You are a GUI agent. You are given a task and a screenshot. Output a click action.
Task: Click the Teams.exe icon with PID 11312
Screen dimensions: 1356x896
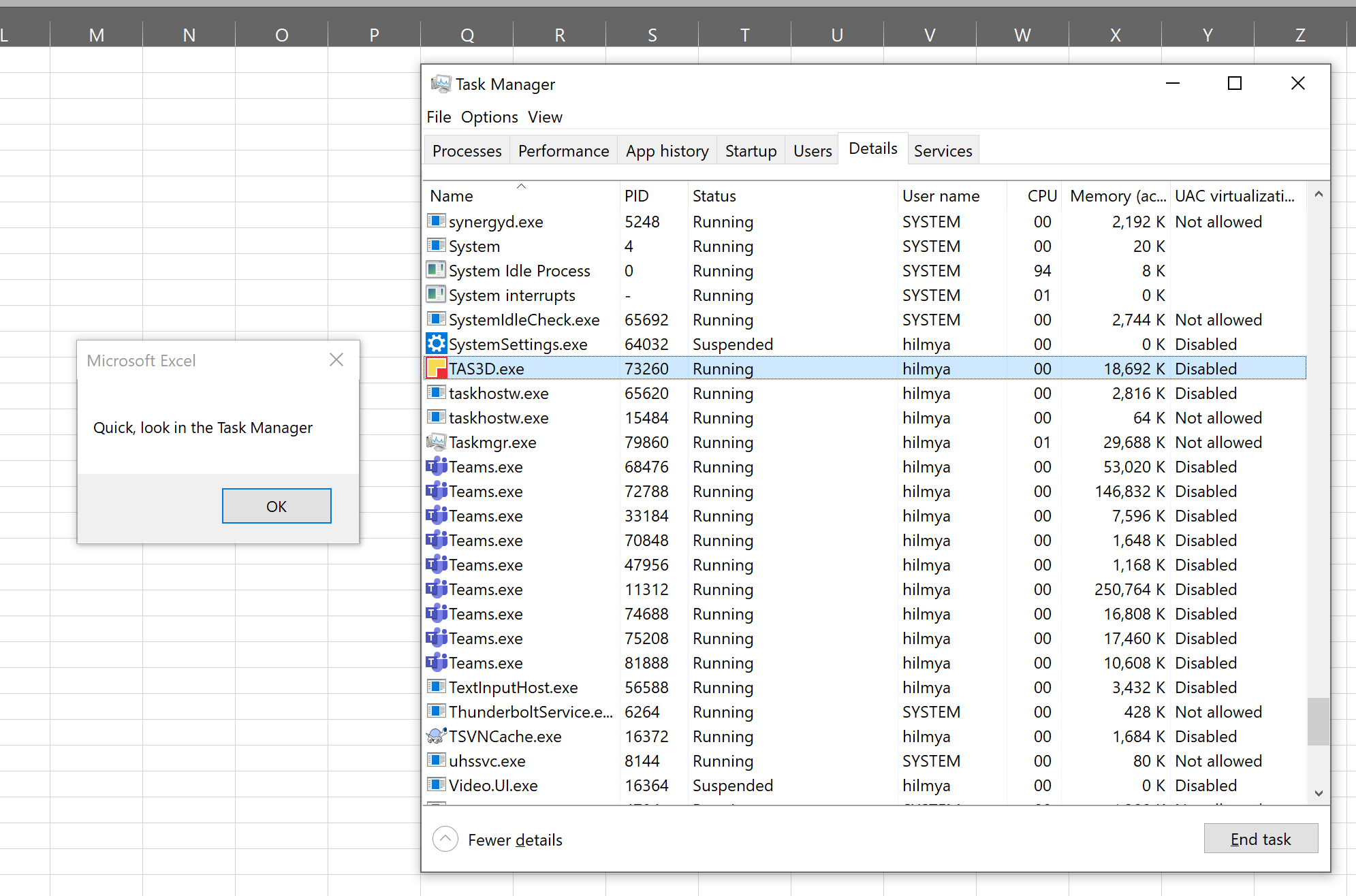click(437, 589)
